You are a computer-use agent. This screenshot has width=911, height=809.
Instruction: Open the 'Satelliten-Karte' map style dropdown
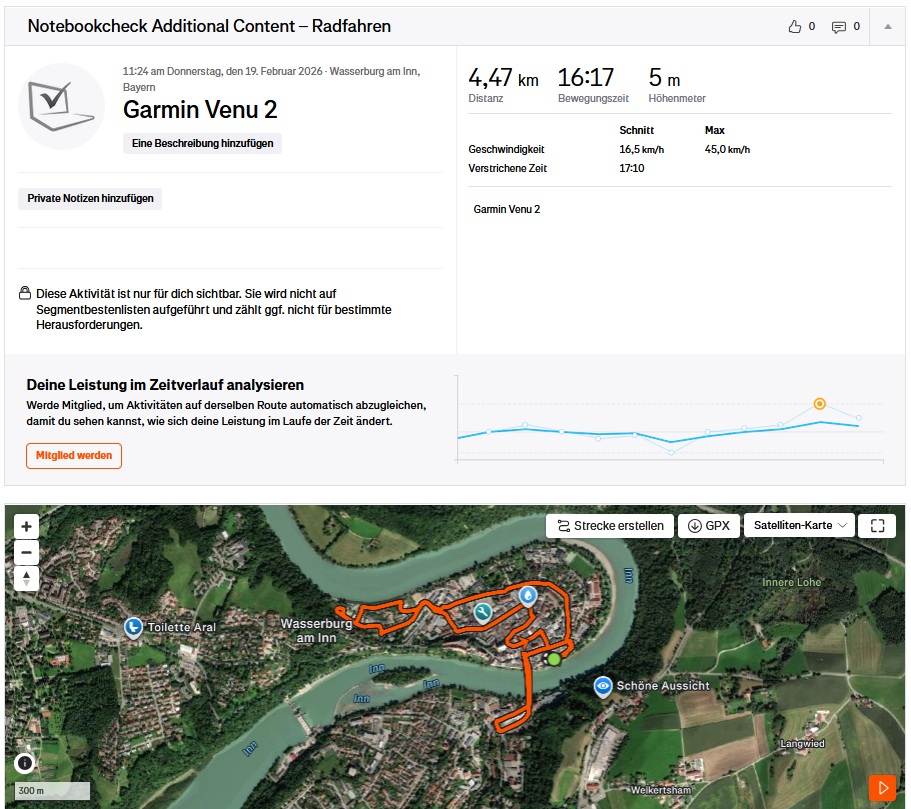[800, 525]
